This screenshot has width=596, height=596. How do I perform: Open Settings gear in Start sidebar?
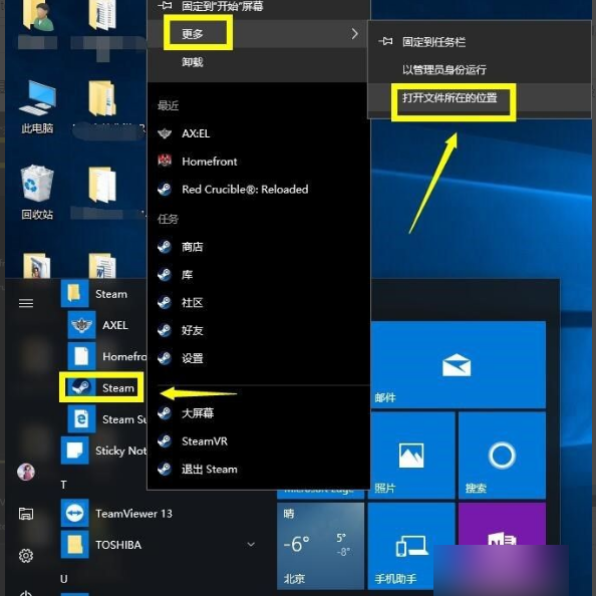coord(26,556)
